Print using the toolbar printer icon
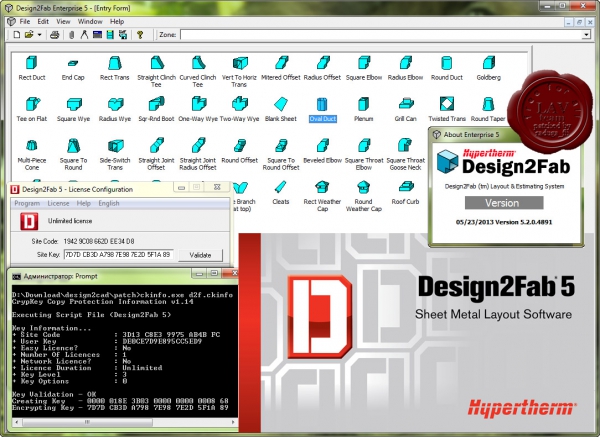This screenshot has height=437, width=600. pyautogui.click(x=54, y=35)
